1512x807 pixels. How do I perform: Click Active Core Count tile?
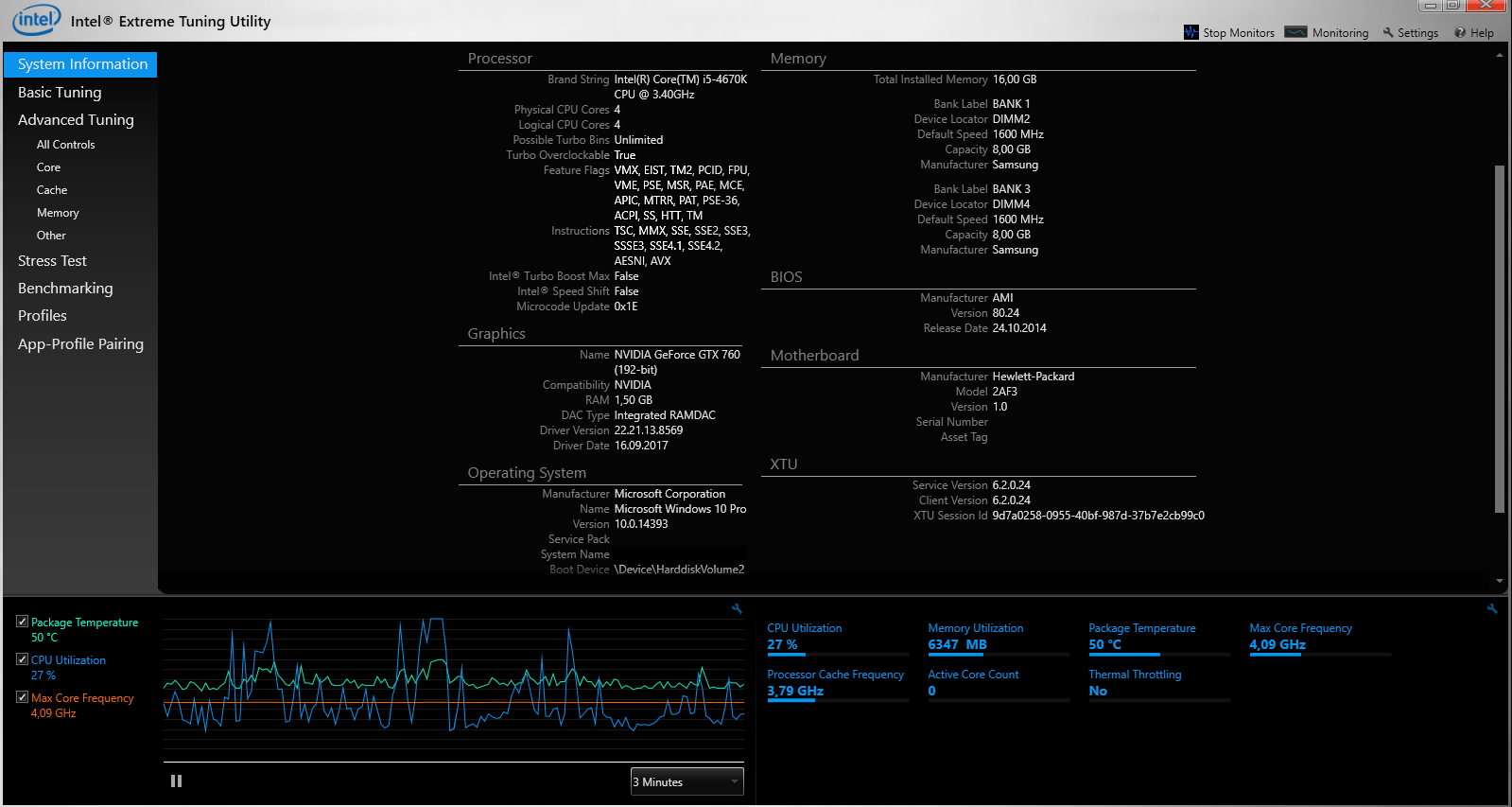click(x=998, y=683)
